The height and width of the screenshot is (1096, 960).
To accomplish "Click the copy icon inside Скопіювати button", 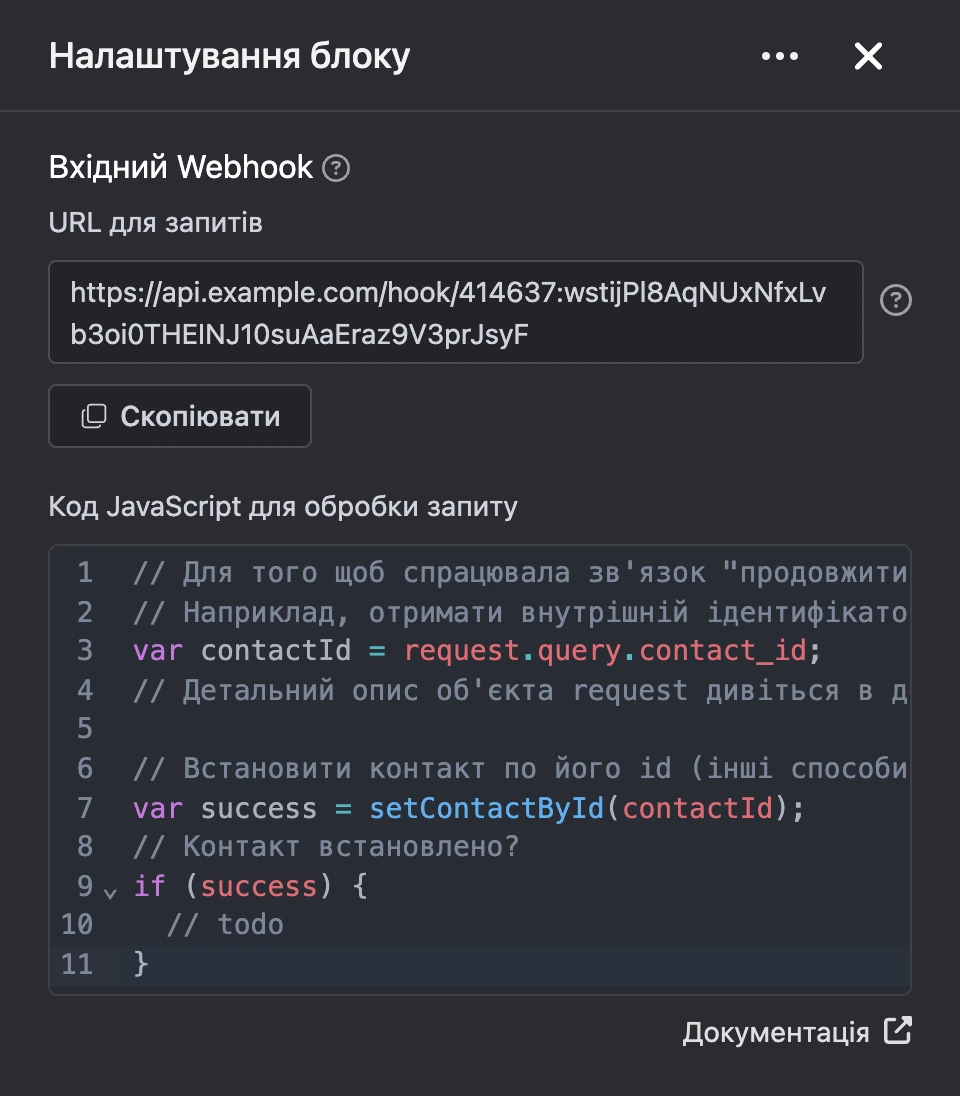I will [94, 416].
